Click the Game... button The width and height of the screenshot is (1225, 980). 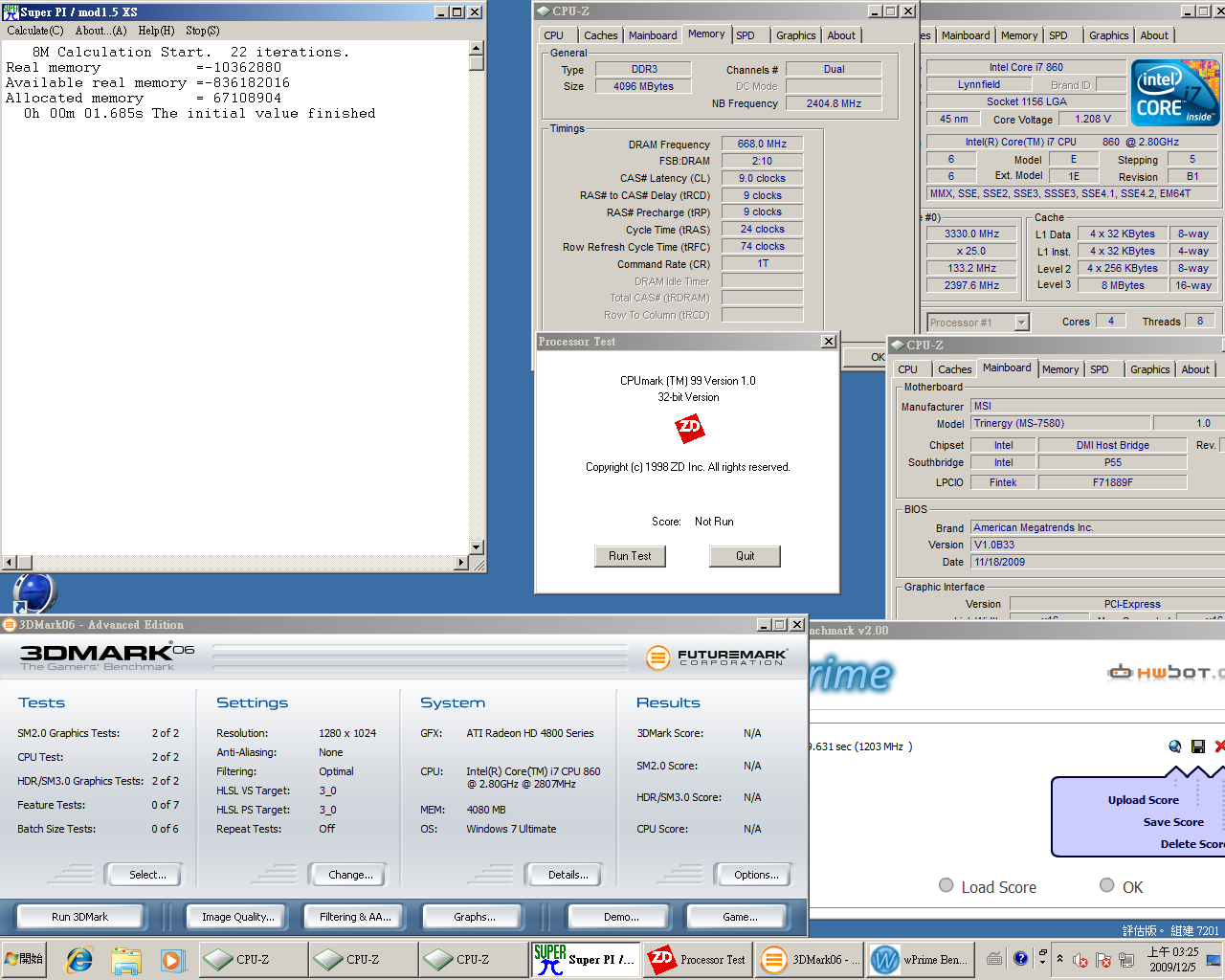tap(740, 917)
